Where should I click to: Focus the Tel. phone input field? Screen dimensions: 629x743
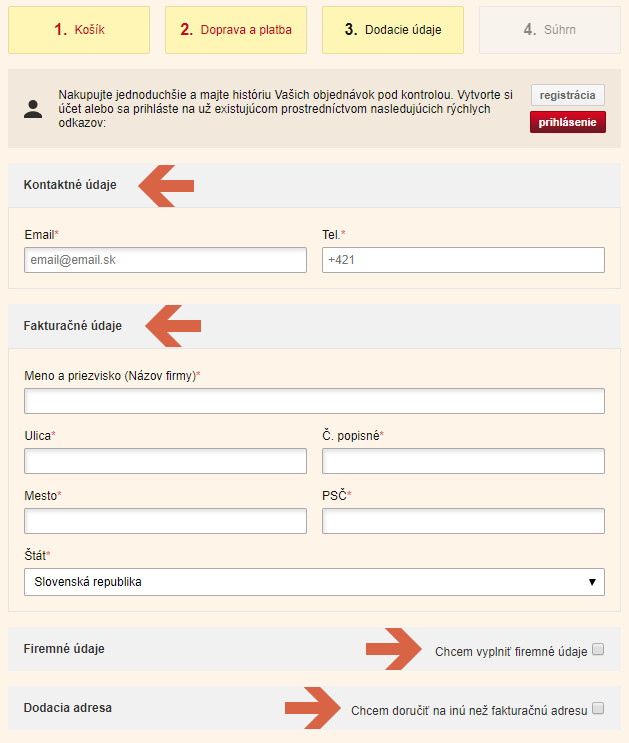(x=464, y=260)
